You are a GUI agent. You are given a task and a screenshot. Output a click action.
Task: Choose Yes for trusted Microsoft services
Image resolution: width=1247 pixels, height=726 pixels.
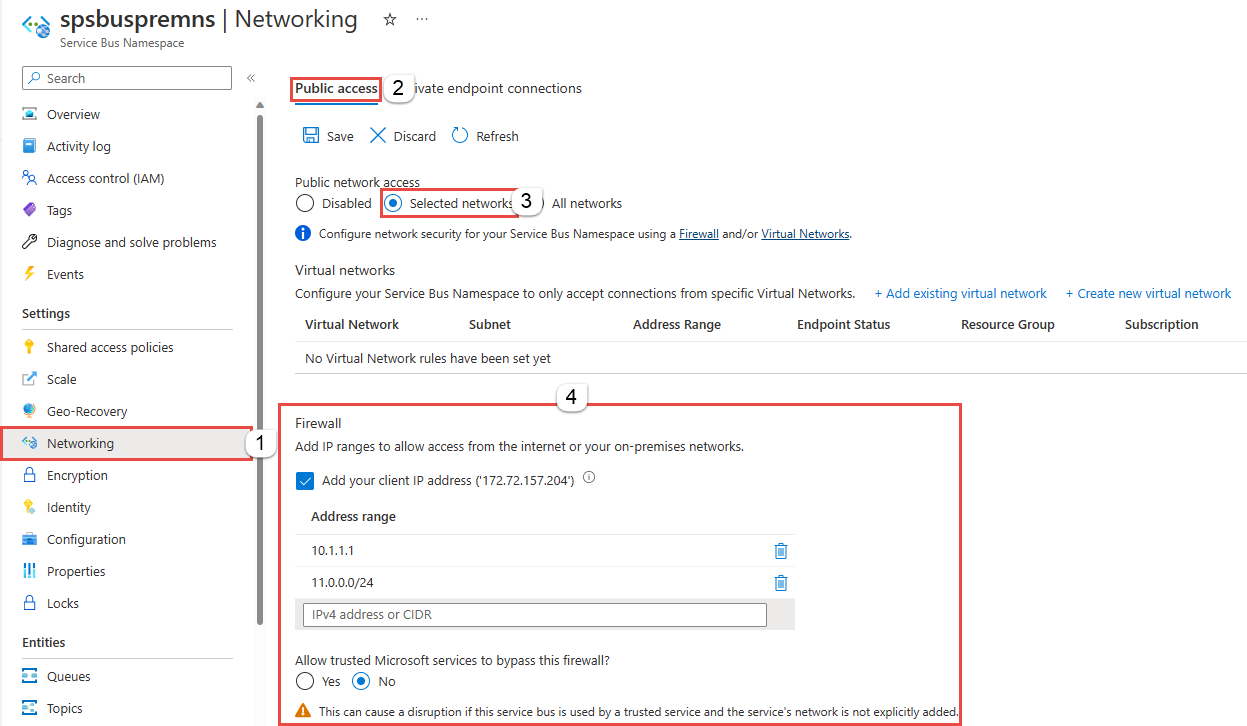305,681
